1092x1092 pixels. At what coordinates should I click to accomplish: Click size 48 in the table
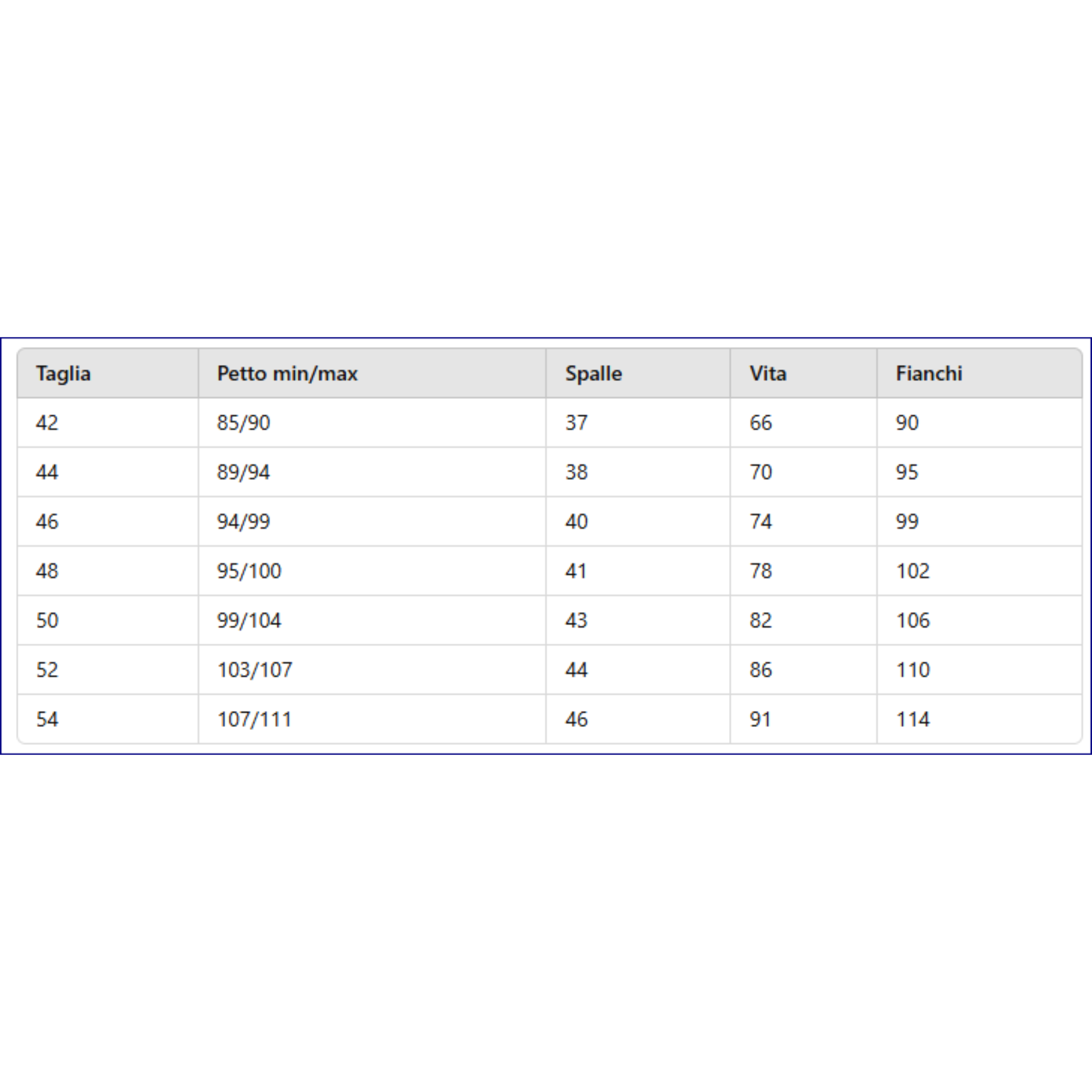click(47, 571)
